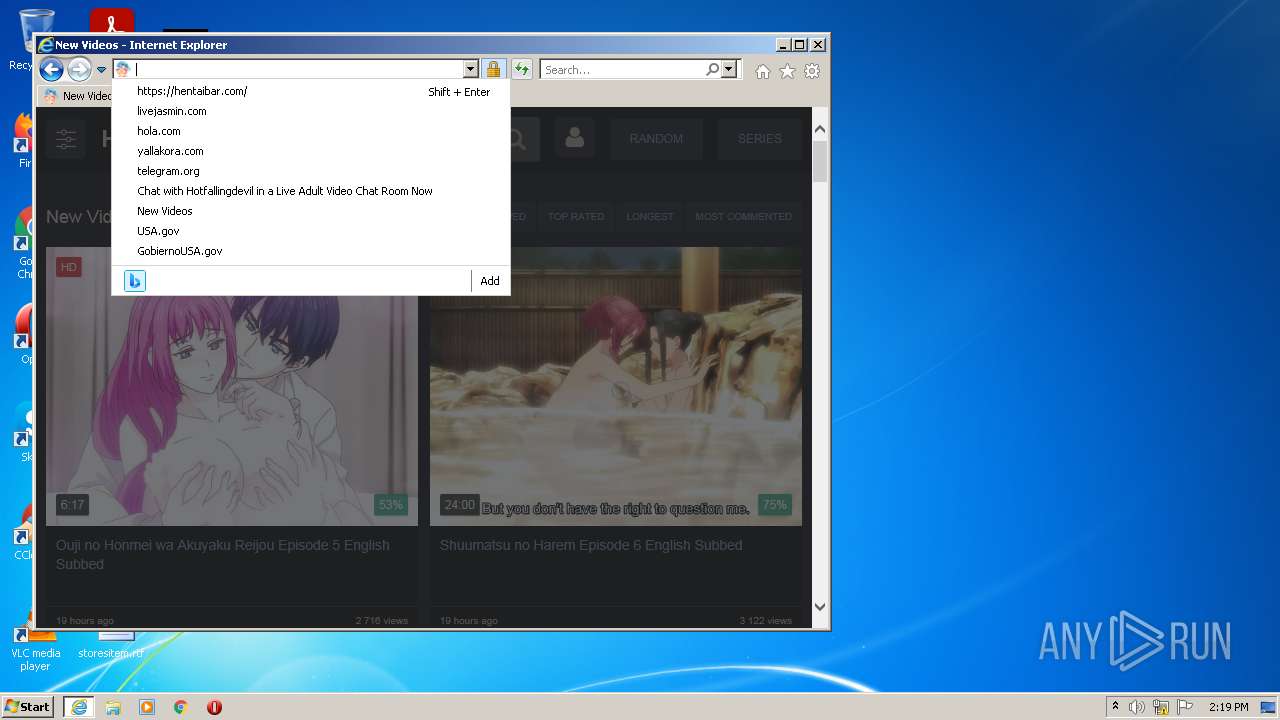This screenshot has width=1280, height=720.
Task: Open the Episode 5 English Subbed title link
Action: pyautogui.click(x=223, y=554)
